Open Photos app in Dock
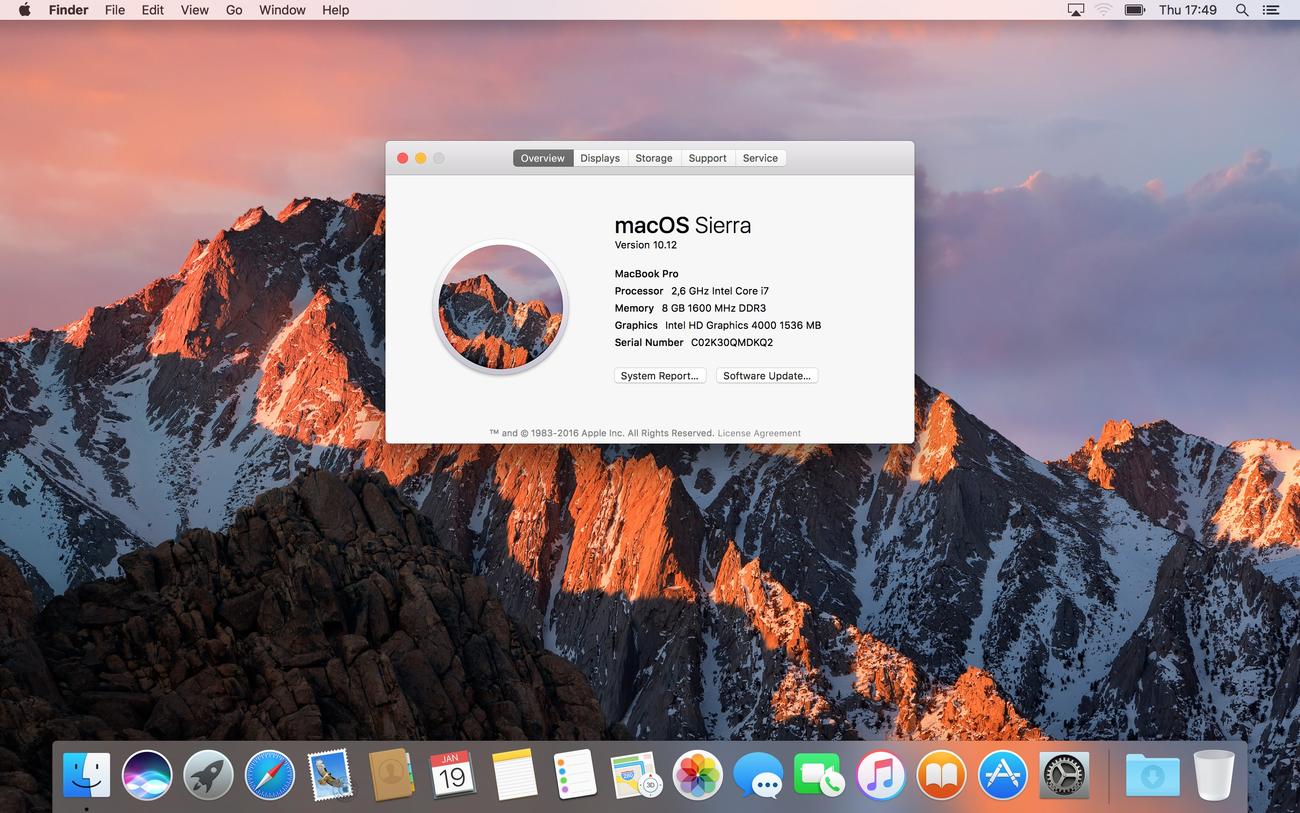 pyautogui.click(x=697, y=775)
